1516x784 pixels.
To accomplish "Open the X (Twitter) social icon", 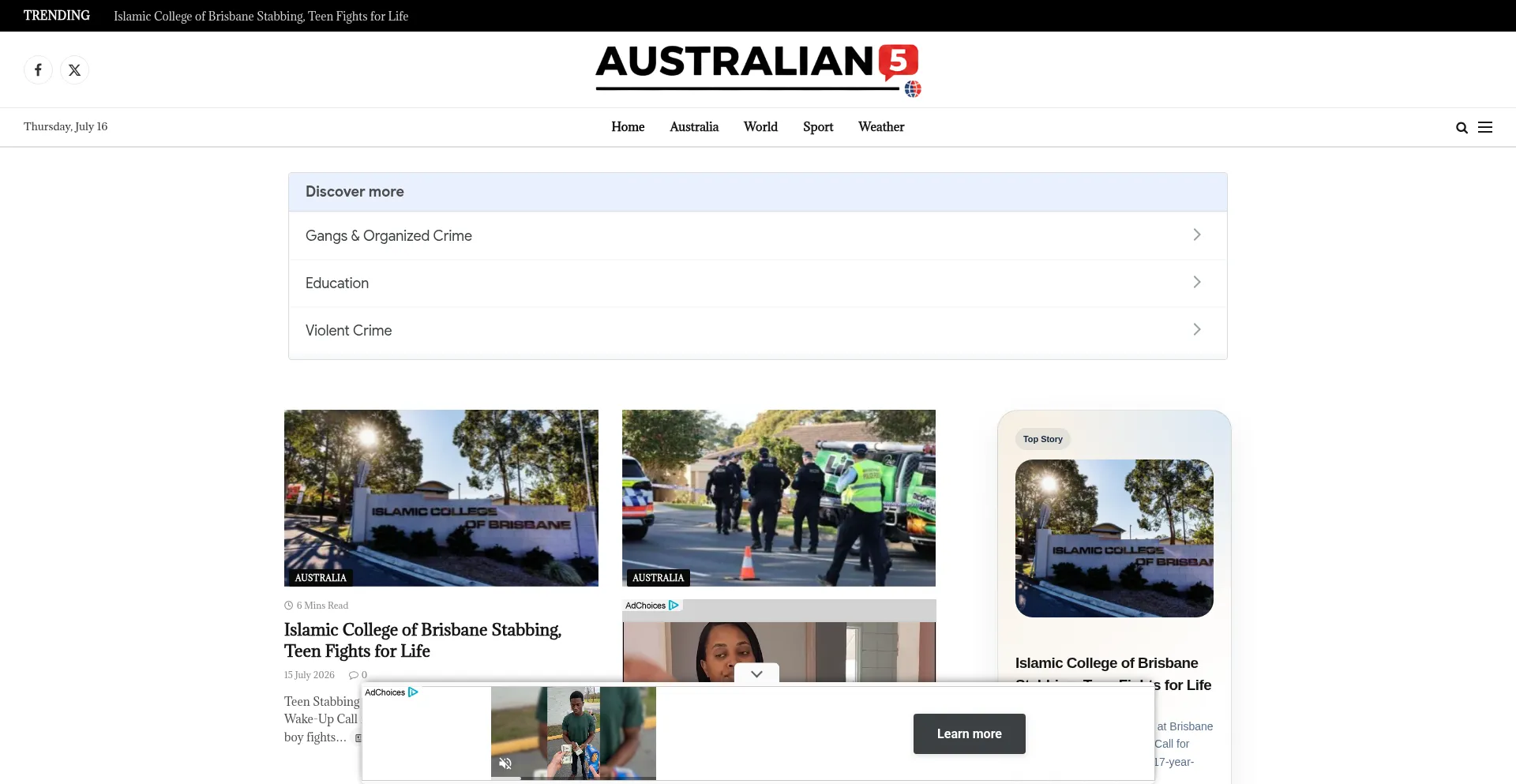I will [x=74, y=70].
